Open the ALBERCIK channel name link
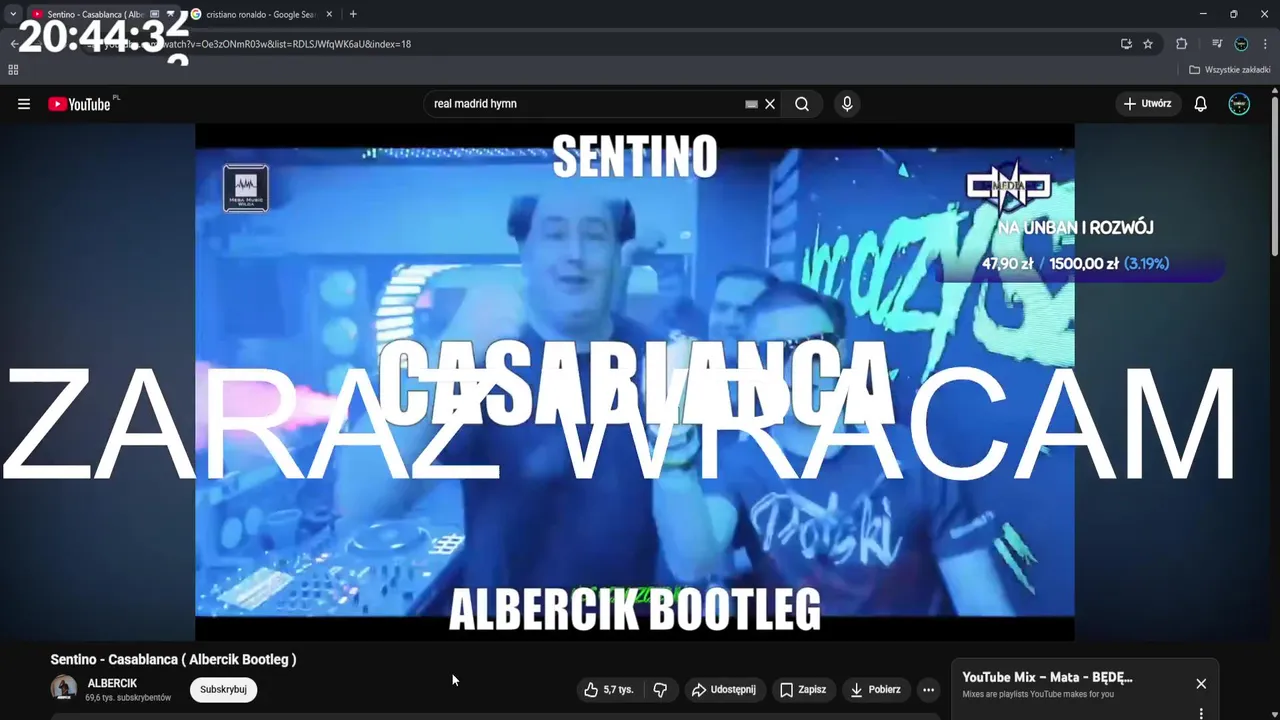Image resolution: width=1280 pixels, height=720 pixels. [112, 684]
